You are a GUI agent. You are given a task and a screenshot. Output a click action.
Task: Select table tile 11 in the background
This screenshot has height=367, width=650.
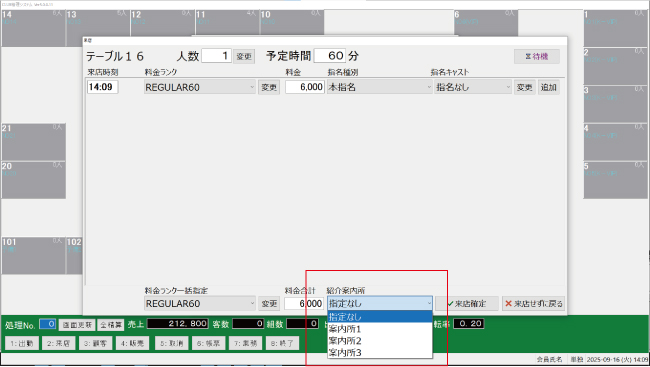(x=227, y=23)
